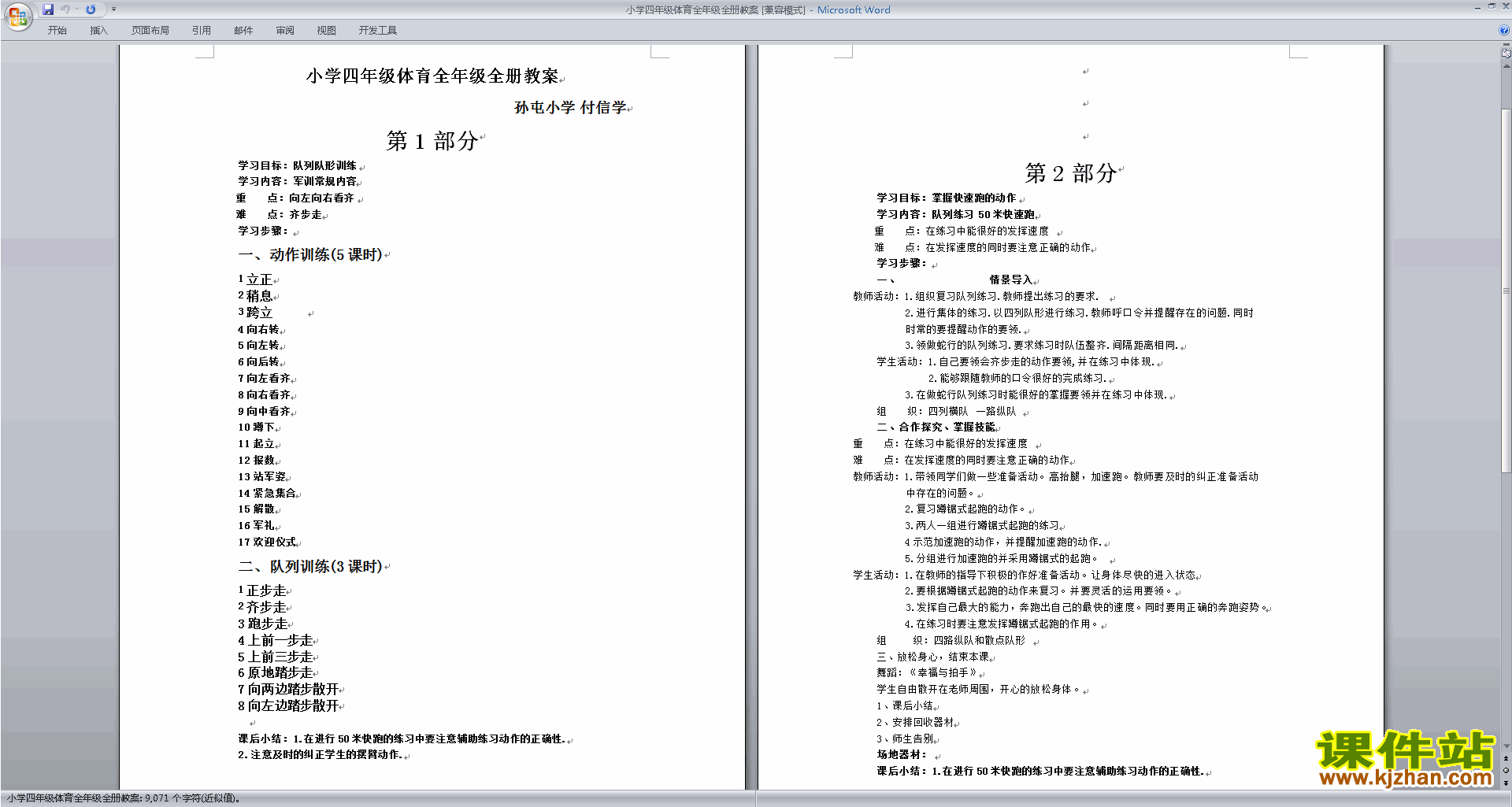Viewport: 1512px width, 807px height.
Task: Click the line 组 织：四列横队 一路纵队
Action: [x=947, y=411]
